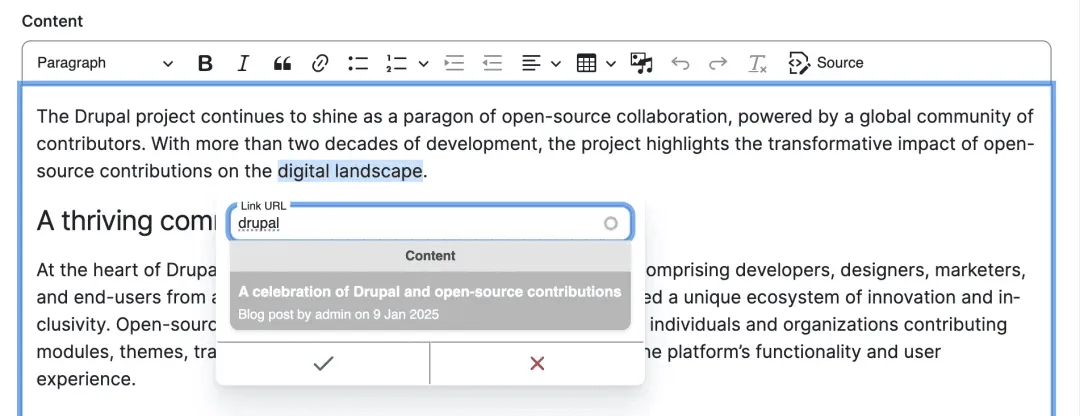Open the Paragraph heading dropdown
The image size is (1080, 416).
105,63
